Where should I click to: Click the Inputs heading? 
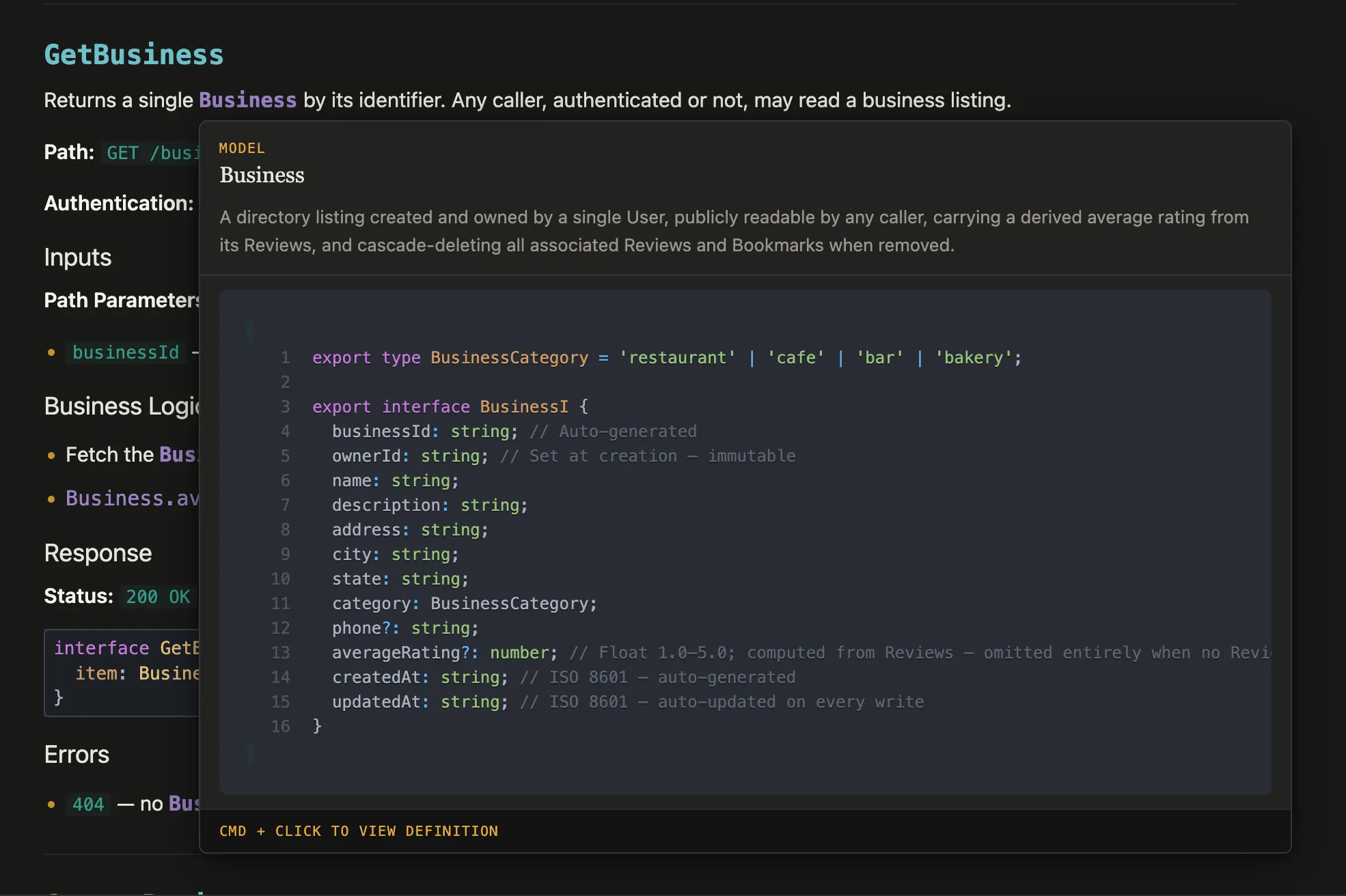pos(78,257)
